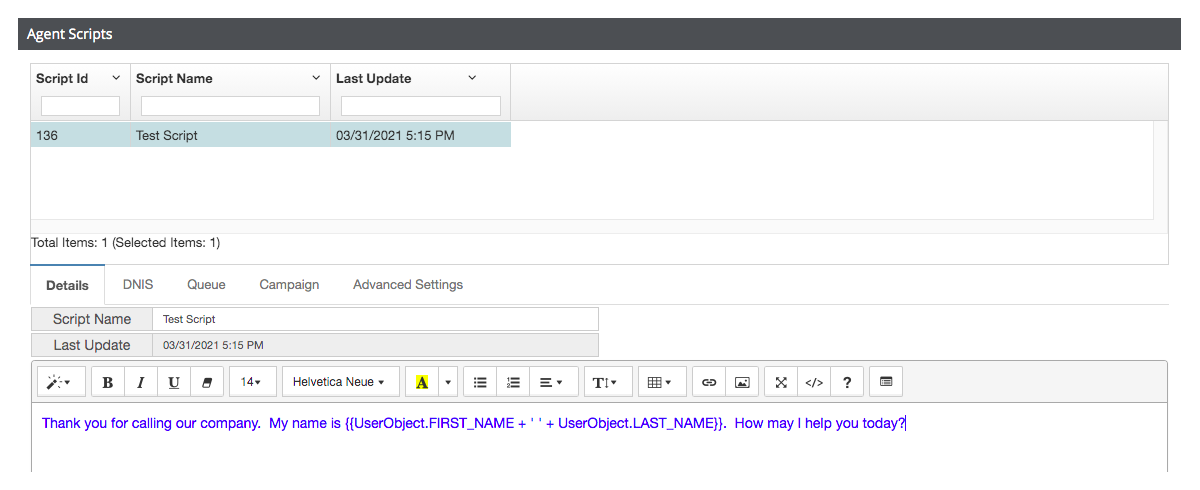Sort by the Script Name header
Screen dimensions: 1200x490
[x=174, y=78]
